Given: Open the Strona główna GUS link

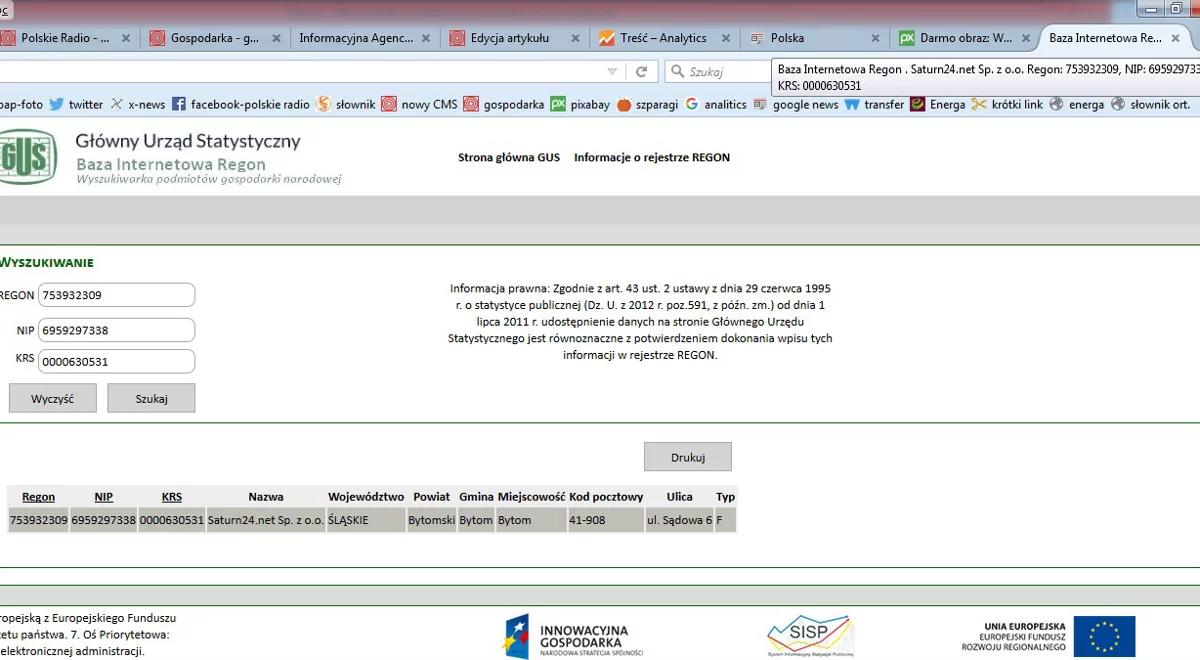Looking at the screenshot, I should 509,157.
